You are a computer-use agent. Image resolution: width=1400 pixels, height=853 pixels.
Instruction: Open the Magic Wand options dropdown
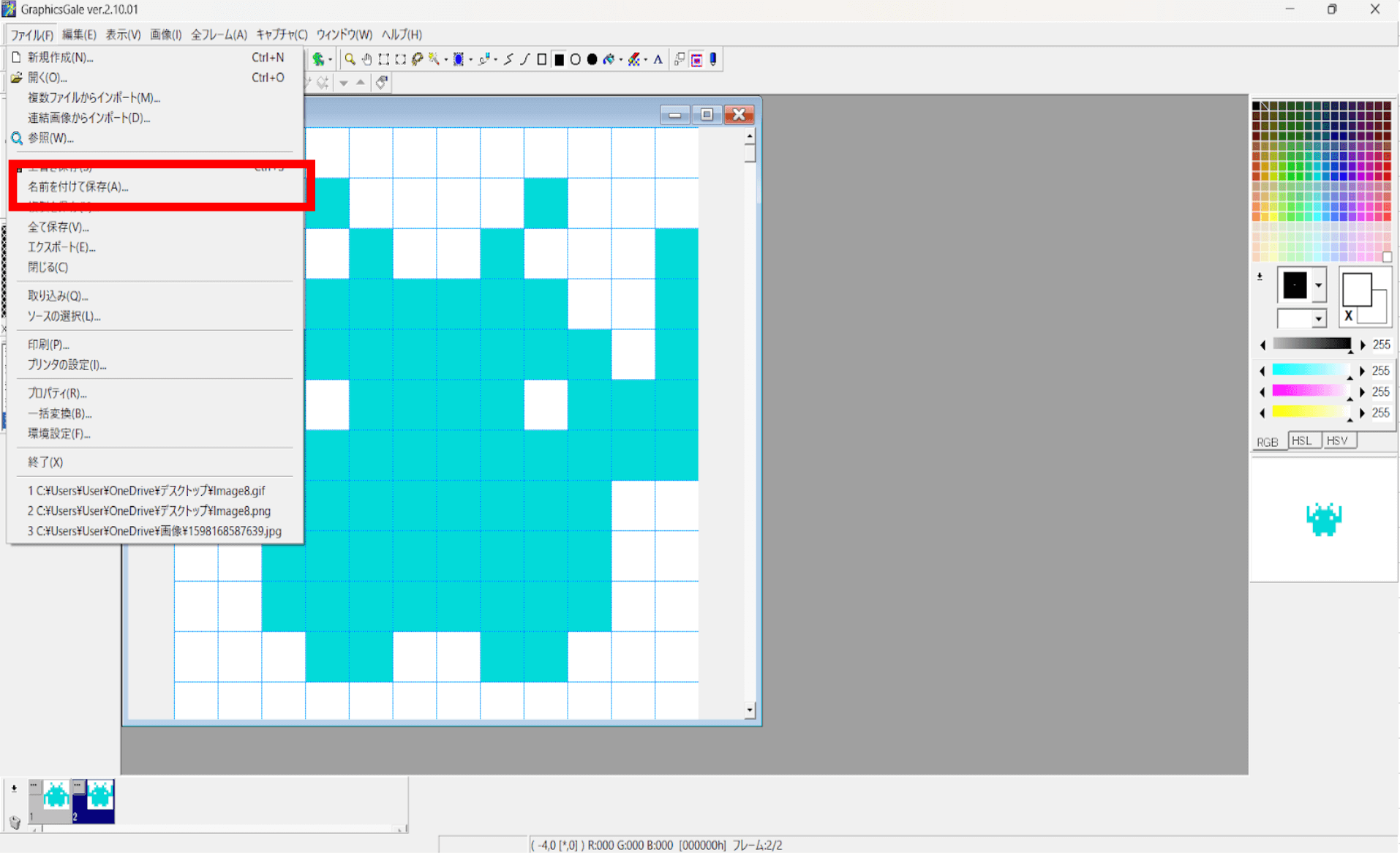coord(445,59)
